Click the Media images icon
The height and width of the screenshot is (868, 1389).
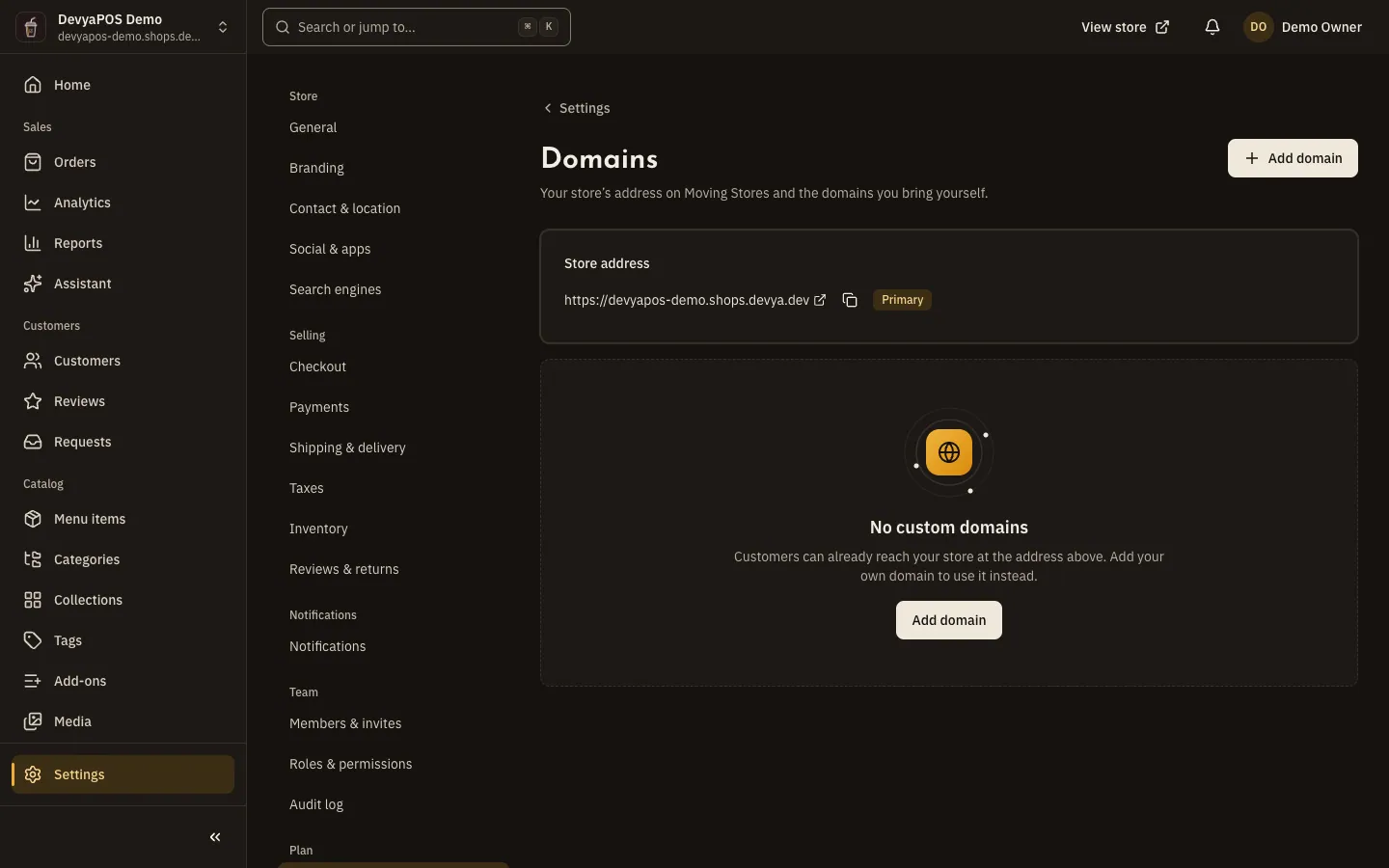coord(33,721)
